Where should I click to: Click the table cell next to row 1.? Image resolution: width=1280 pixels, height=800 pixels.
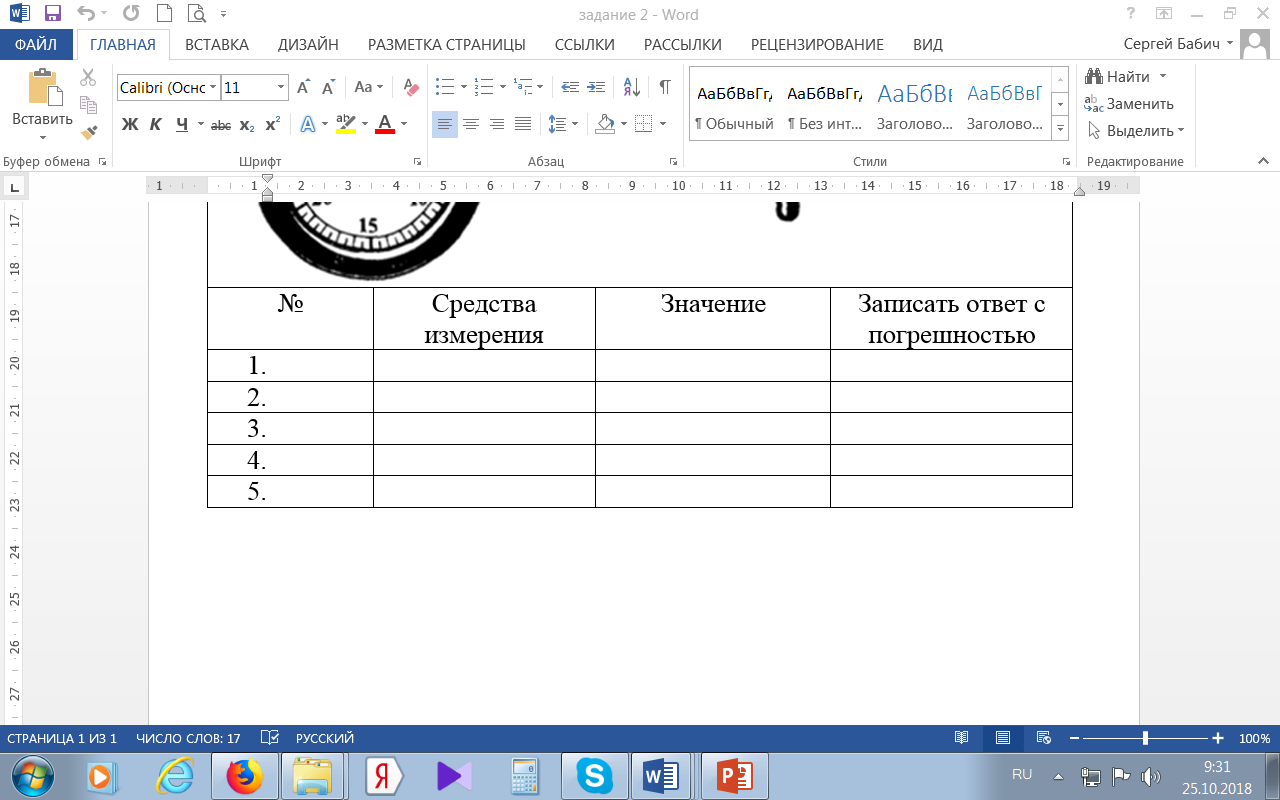pos(484,365)
